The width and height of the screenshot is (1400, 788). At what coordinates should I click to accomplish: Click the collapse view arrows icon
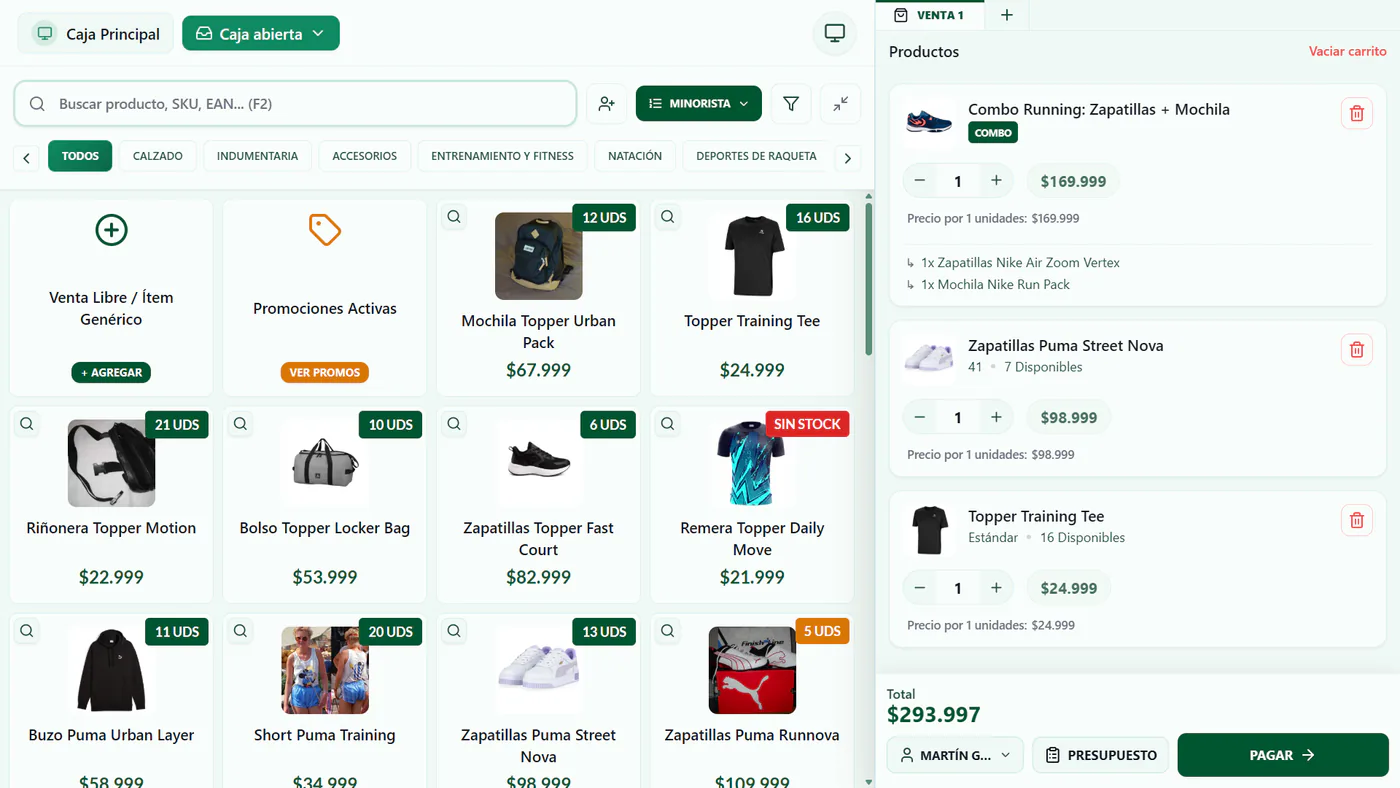point(840,104)
